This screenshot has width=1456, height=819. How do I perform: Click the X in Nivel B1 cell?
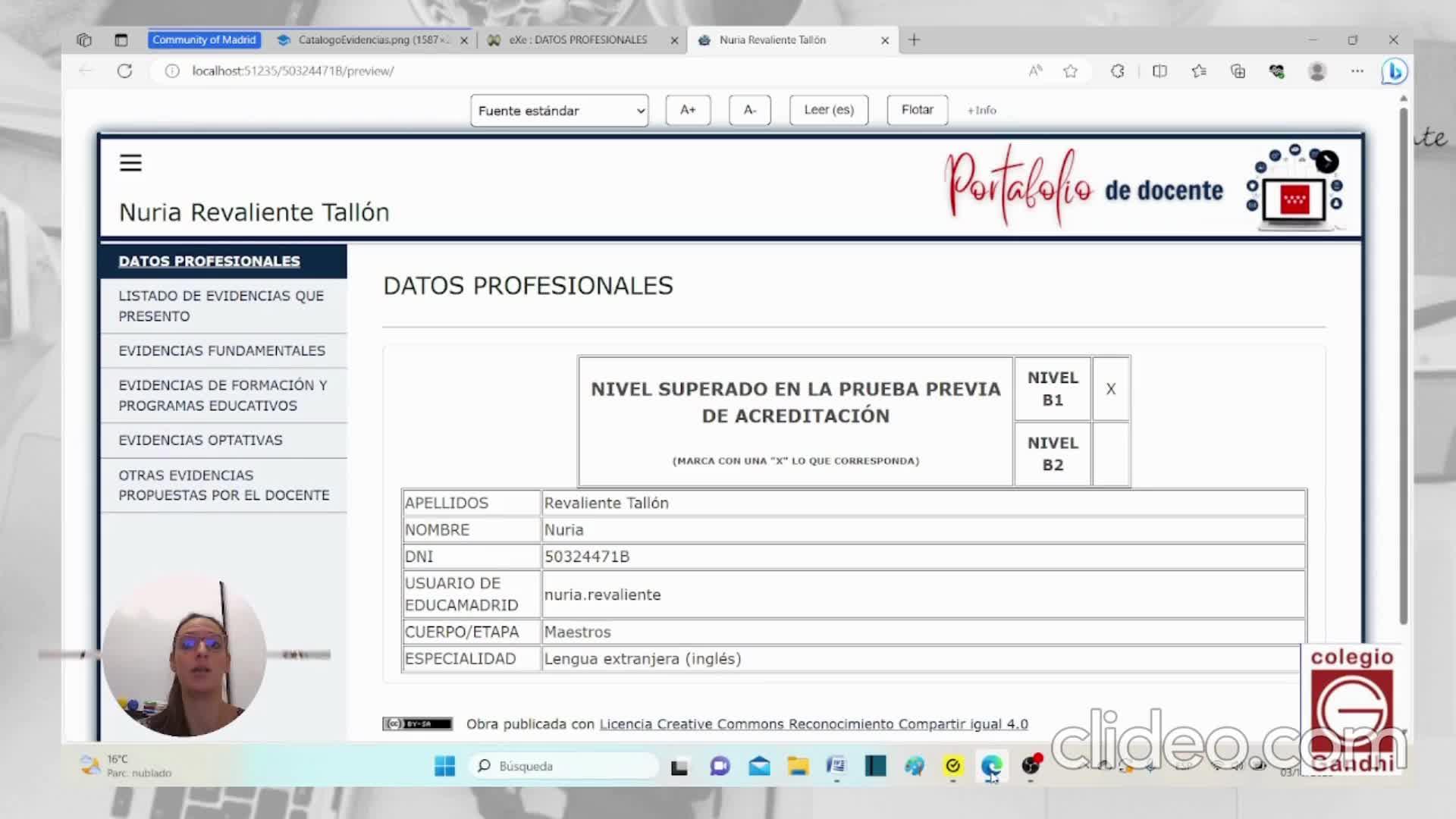(1110, 389)
